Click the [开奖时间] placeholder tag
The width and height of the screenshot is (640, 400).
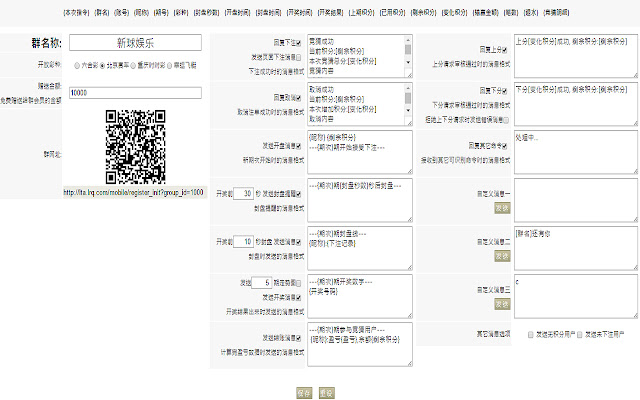pos(300,13)
